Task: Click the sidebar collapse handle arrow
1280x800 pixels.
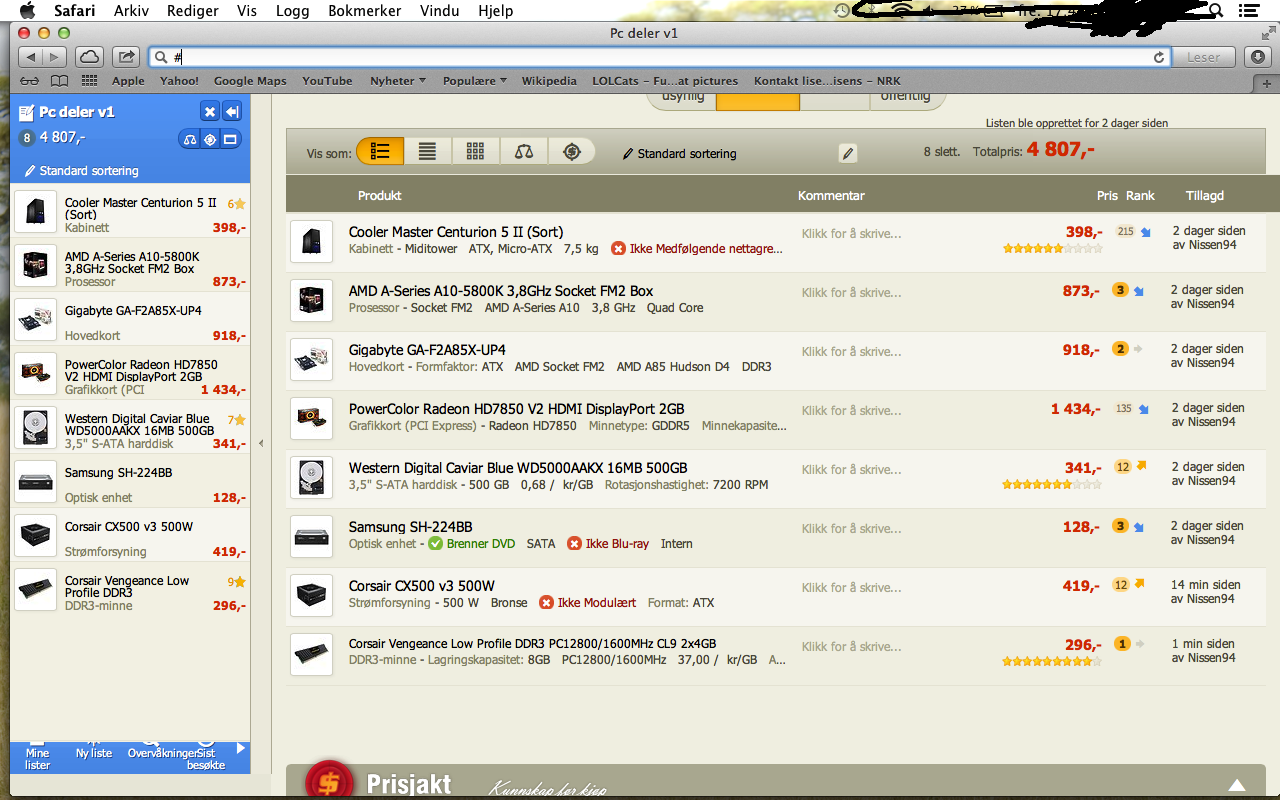Action: pyautogui.click(x=261, y=443)
